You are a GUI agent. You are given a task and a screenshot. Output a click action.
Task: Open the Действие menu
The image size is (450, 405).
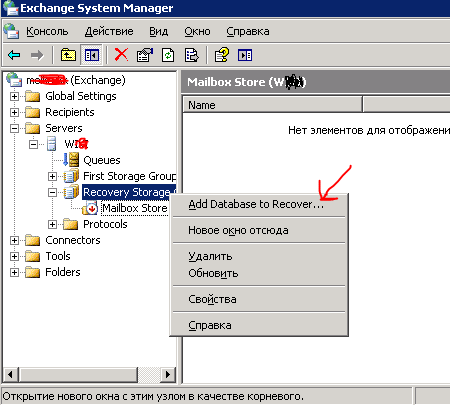click(109, 31)
